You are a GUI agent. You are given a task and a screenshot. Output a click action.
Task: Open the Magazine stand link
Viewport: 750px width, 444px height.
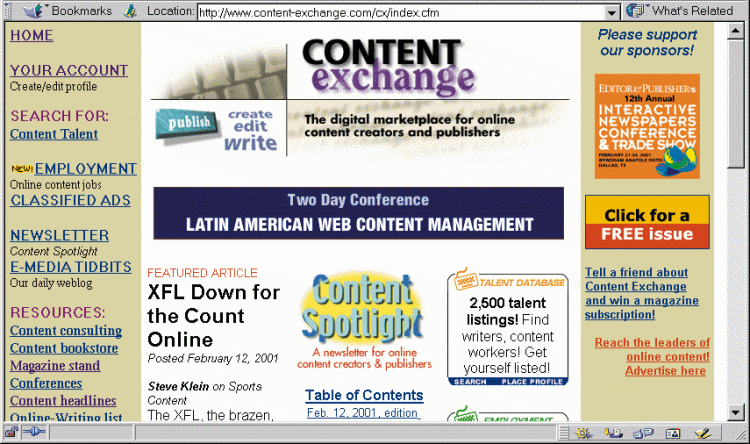tap(55, 366)
